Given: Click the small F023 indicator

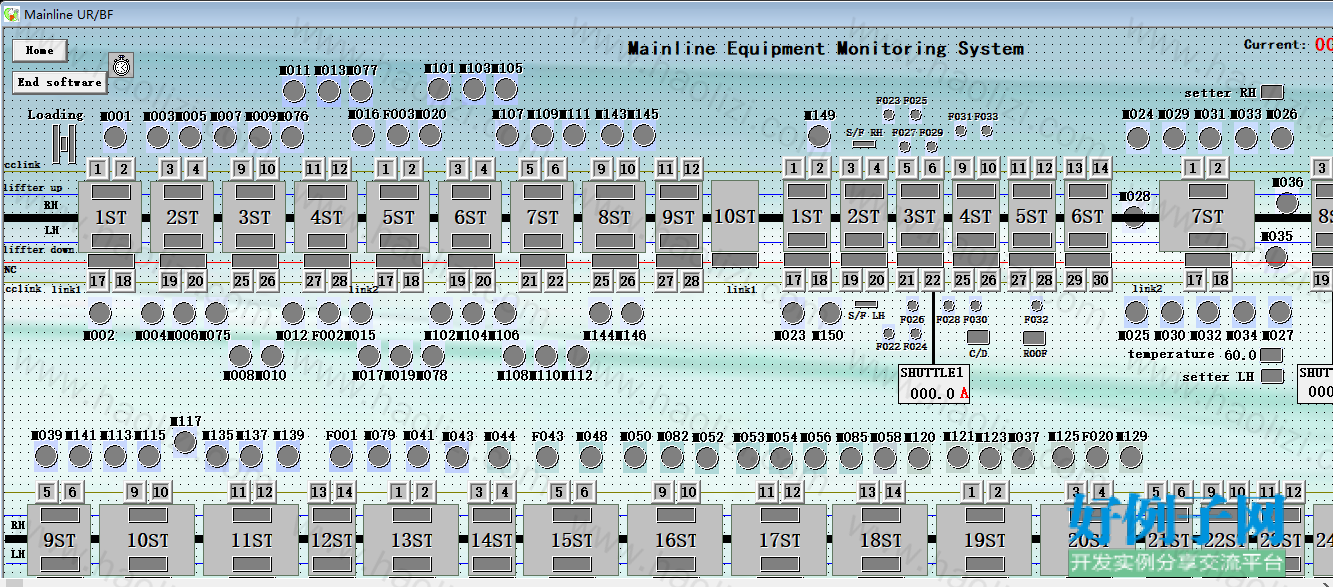Looking at the screenshot, I should [889, 114].
